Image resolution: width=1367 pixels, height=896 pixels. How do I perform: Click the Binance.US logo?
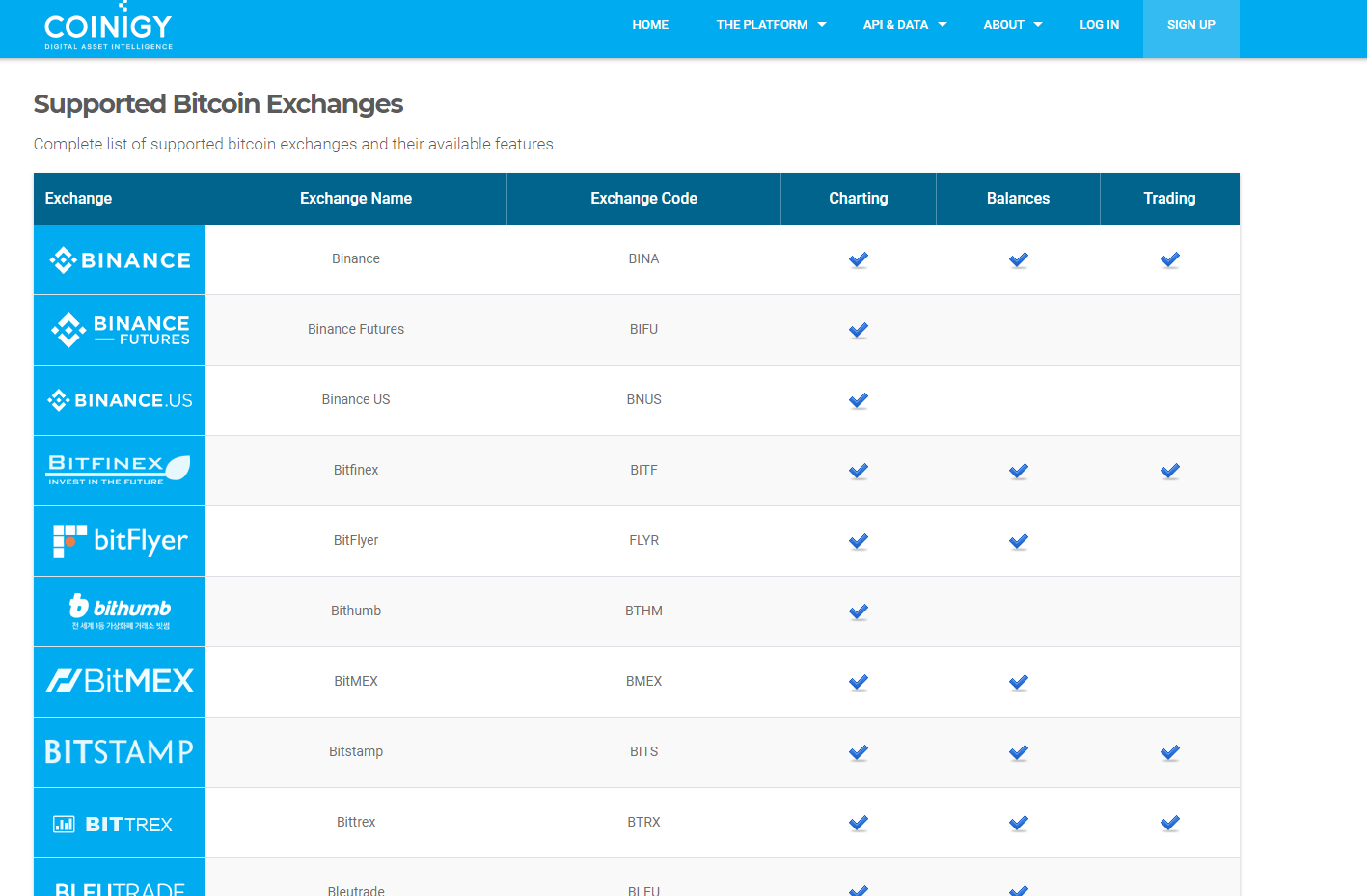[x=120, y=400]
